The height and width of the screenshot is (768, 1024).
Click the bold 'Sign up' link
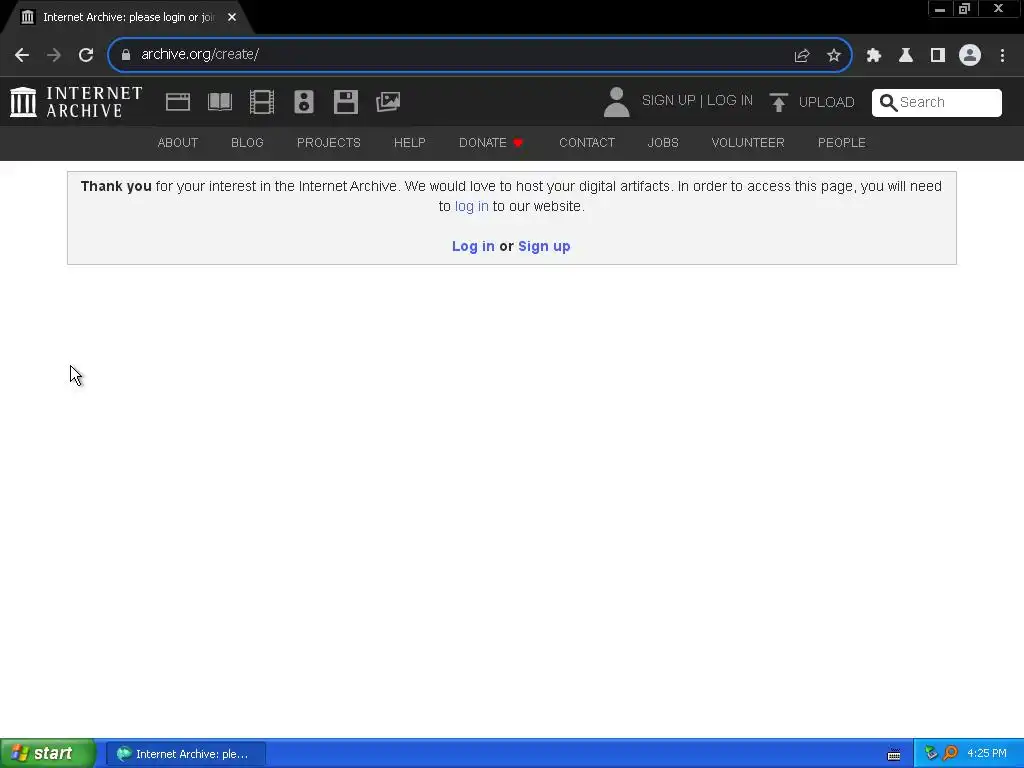click(x=544, y=246)
